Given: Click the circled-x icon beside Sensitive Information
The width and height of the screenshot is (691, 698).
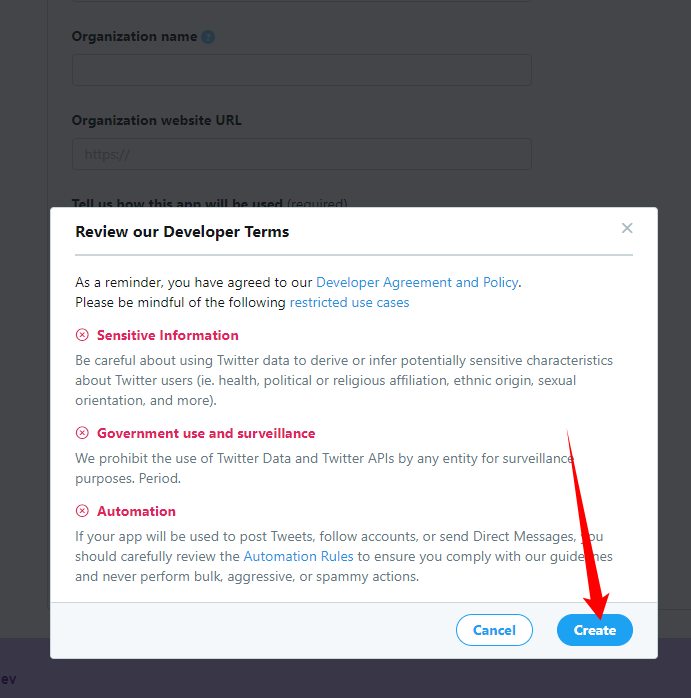Looking at the screenshot, I should [x=82, y=335].
